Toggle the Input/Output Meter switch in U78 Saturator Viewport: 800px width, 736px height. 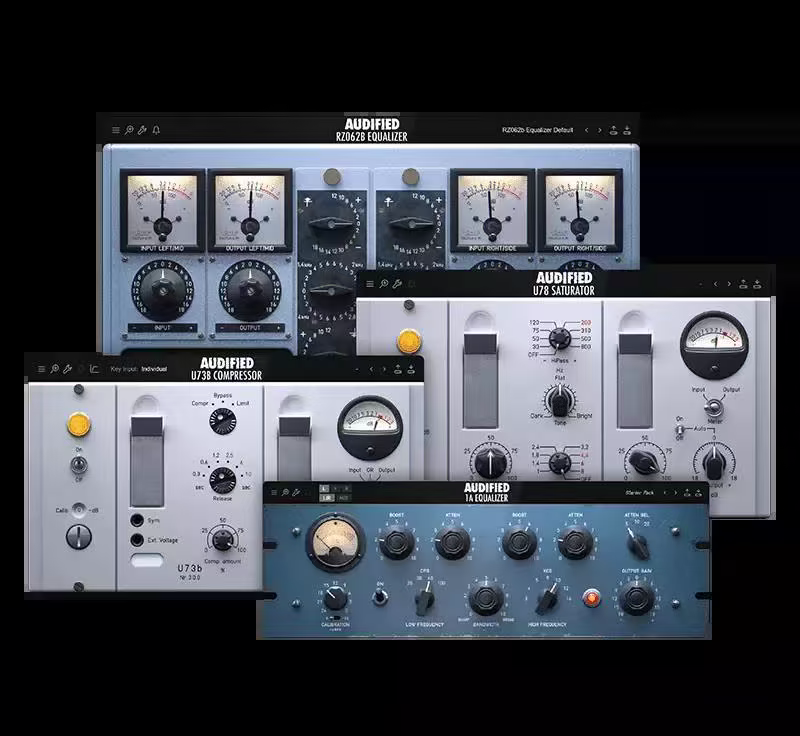coord(713,407)
